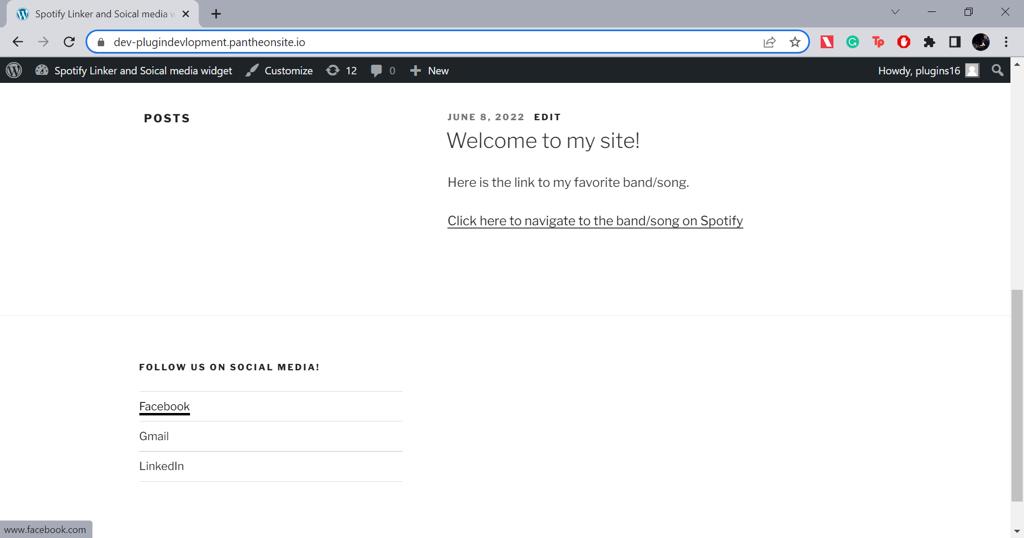Open the Welcome to my site! post
The image size is (1024, 538).
(x=543, y=140)
